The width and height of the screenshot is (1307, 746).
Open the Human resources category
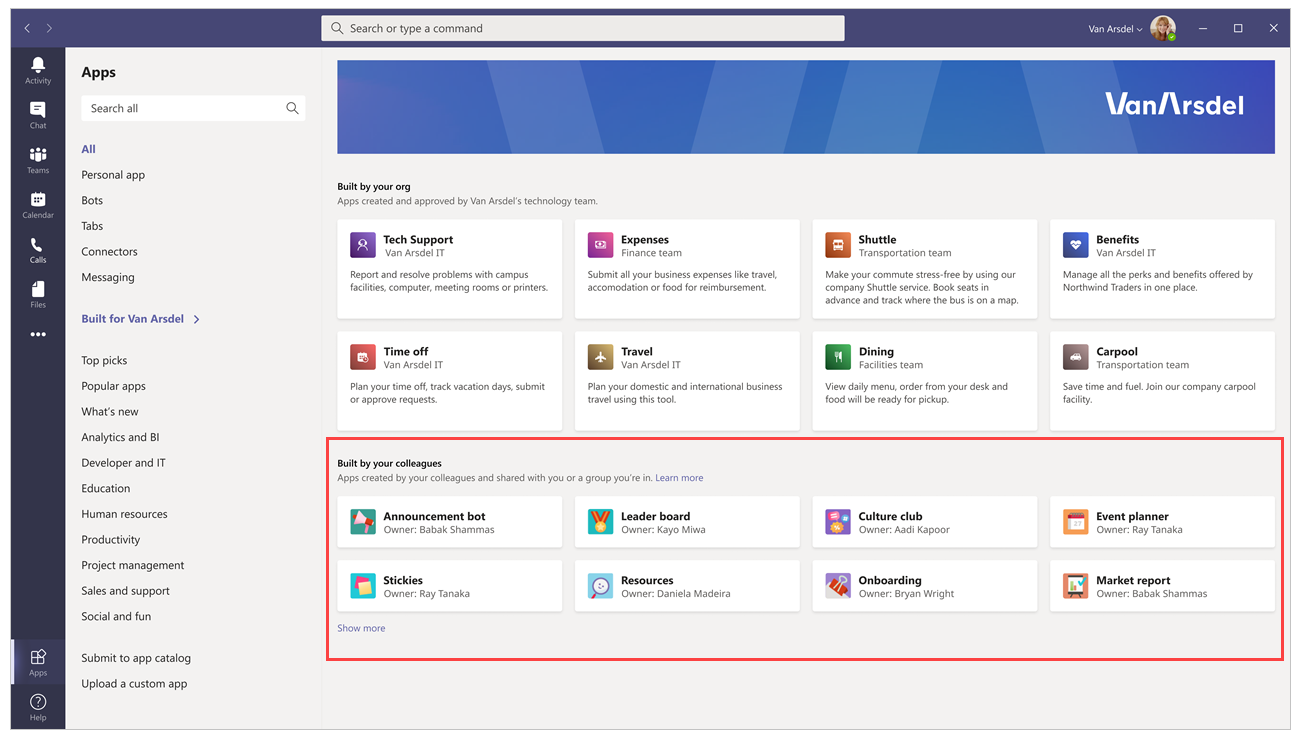[x=124, y=514]
